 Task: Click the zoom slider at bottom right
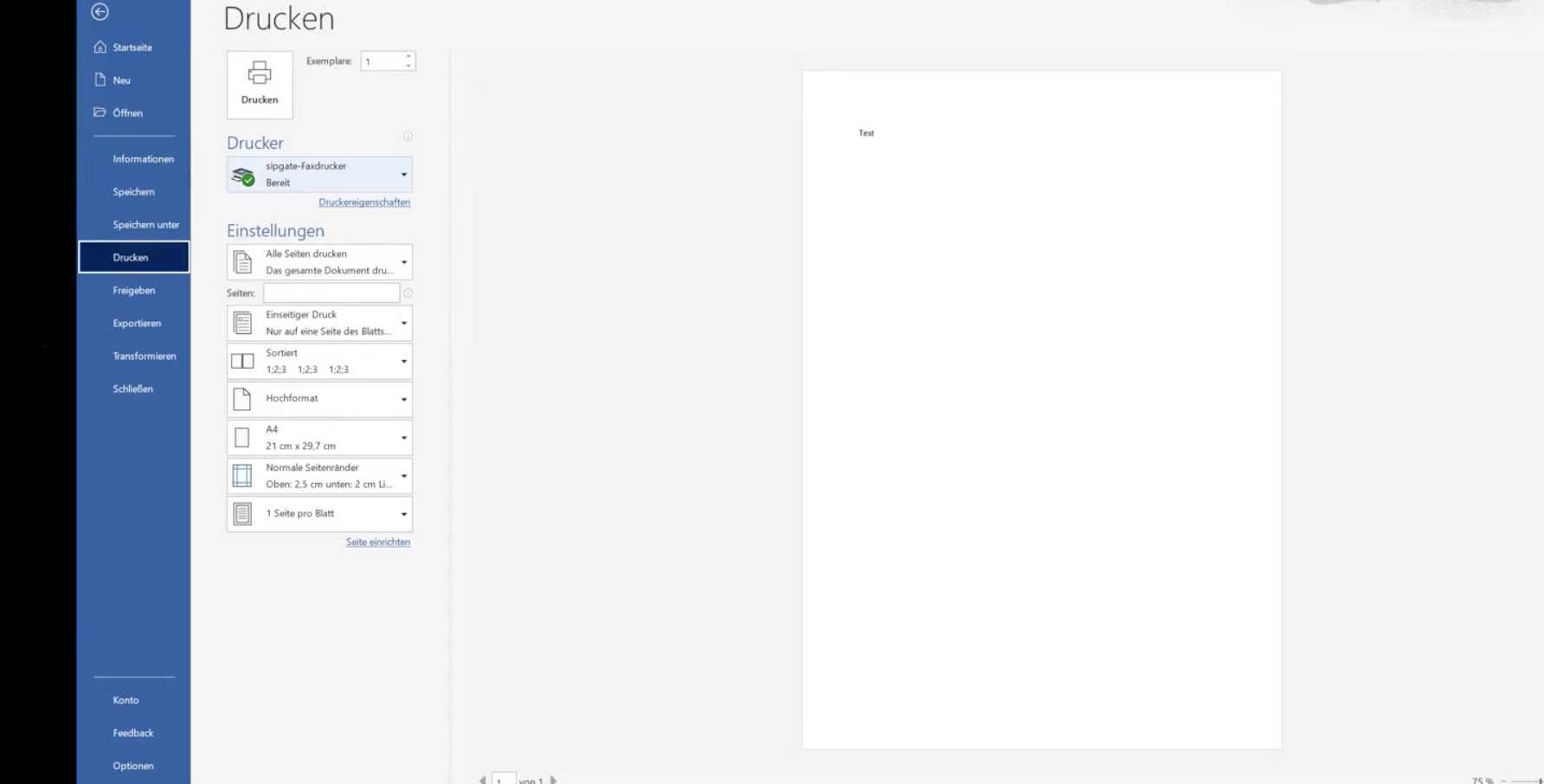(x=1525, y=781)
